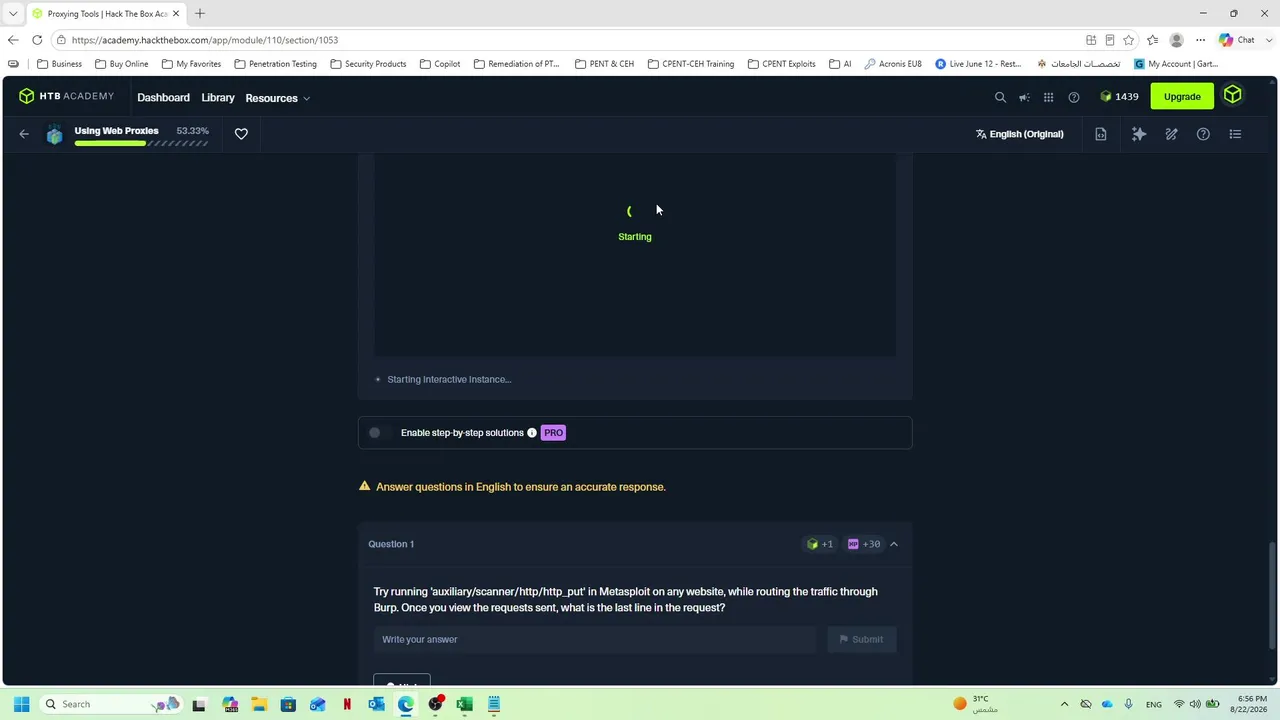This screenshot has width=1280, height=720.
Task: Click the browser address bar URL
Action: pyautogui.click(x=205, y=40)
